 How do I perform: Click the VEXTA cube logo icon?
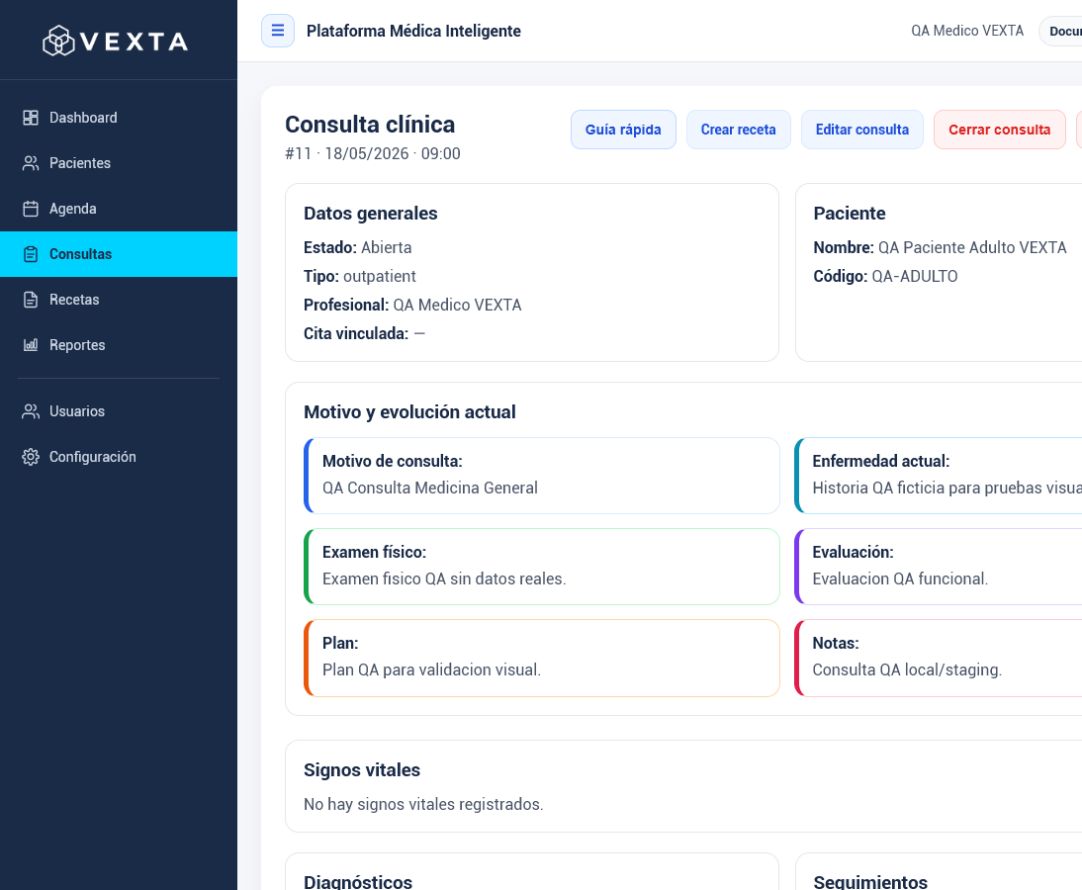(x=59, y=41)
